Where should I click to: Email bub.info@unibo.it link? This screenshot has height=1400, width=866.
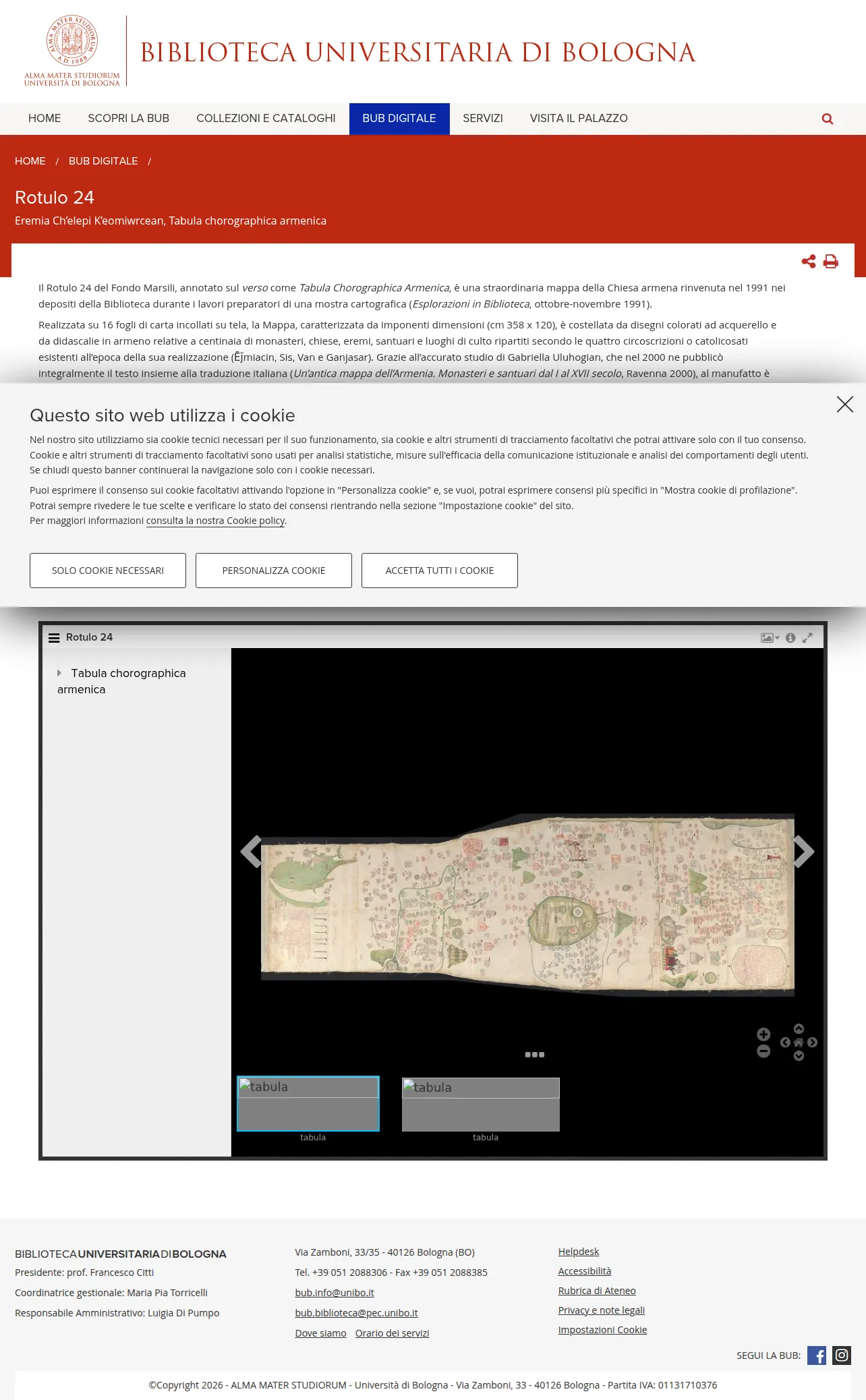335,1293
